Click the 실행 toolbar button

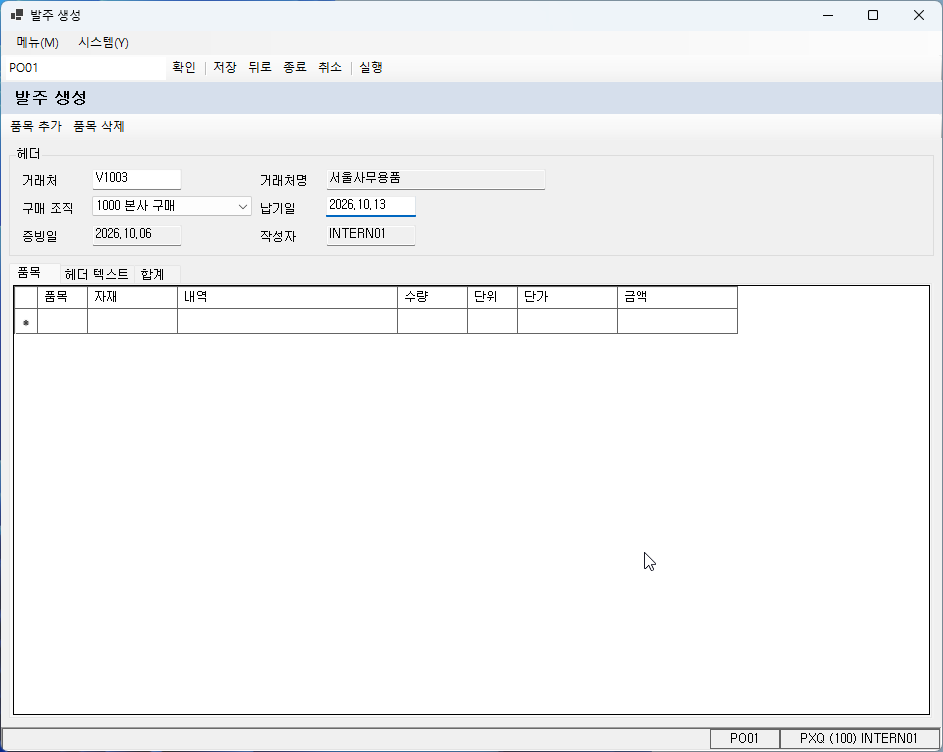point(371,67)
